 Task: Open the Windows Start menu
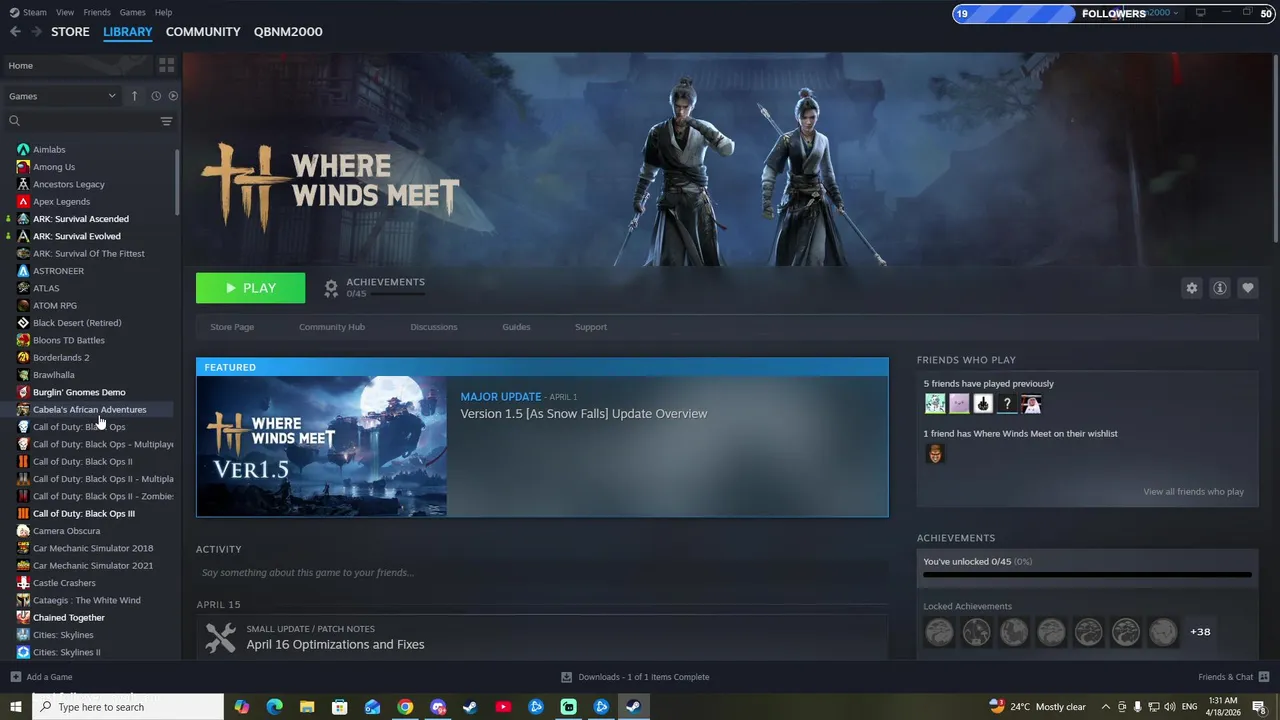click(x=15, y=707)
